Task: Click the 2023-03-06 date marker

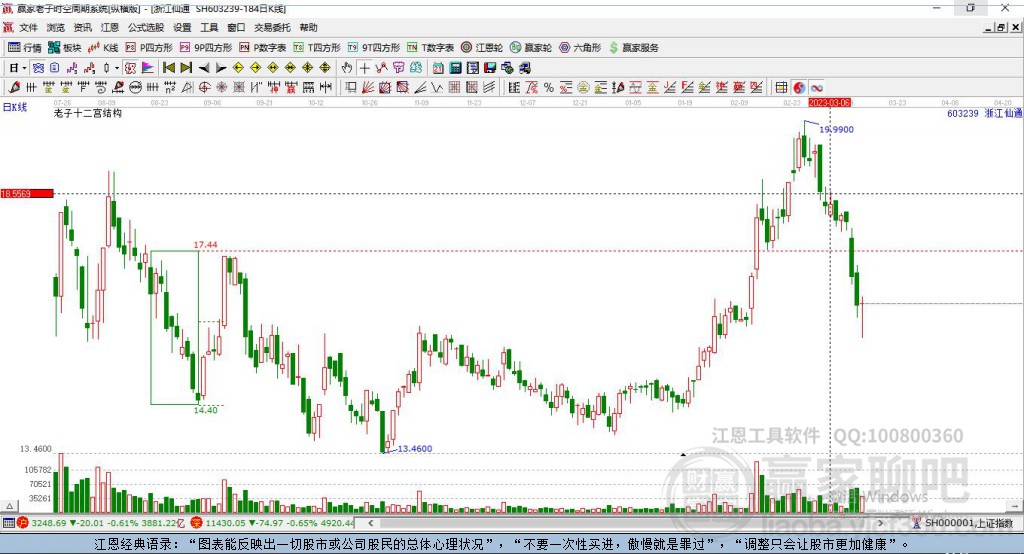Action: pos(829,103)
